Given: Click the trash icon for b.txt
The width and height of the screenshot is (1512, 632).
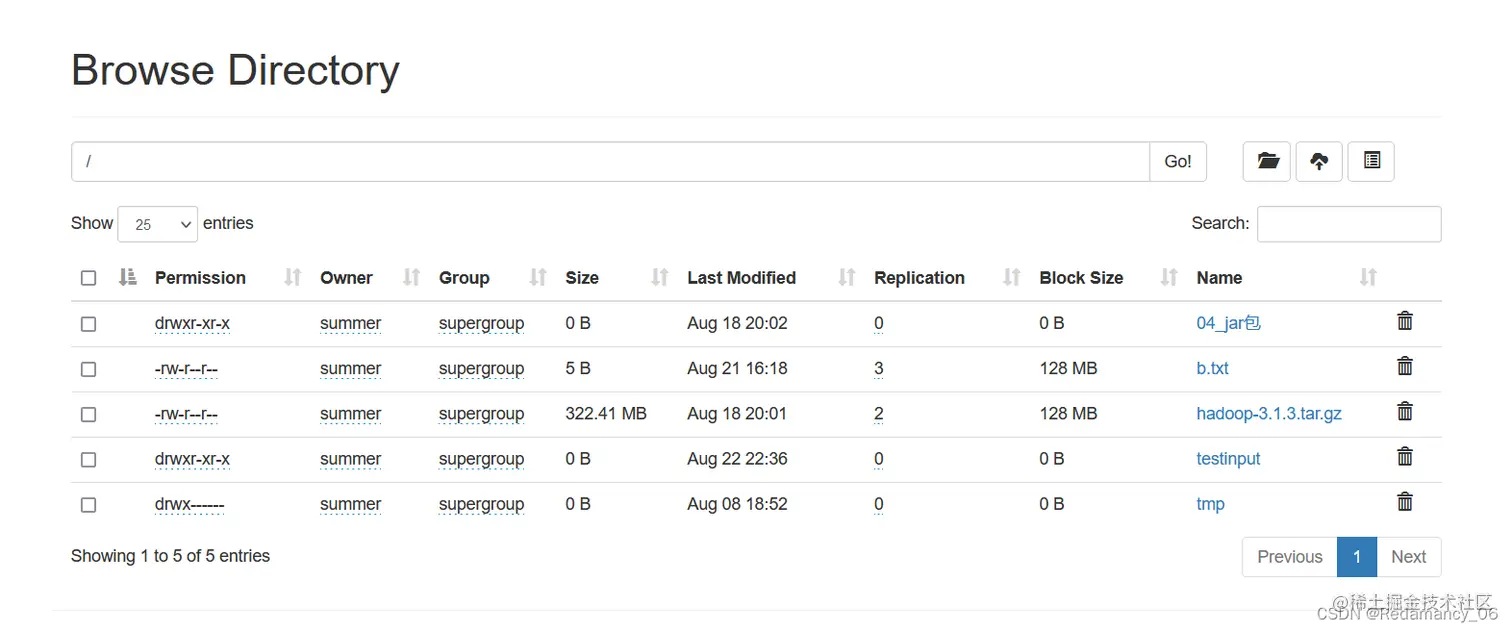Looking at the screenshot, I should pyautogui.click(x=1405, y=366).
